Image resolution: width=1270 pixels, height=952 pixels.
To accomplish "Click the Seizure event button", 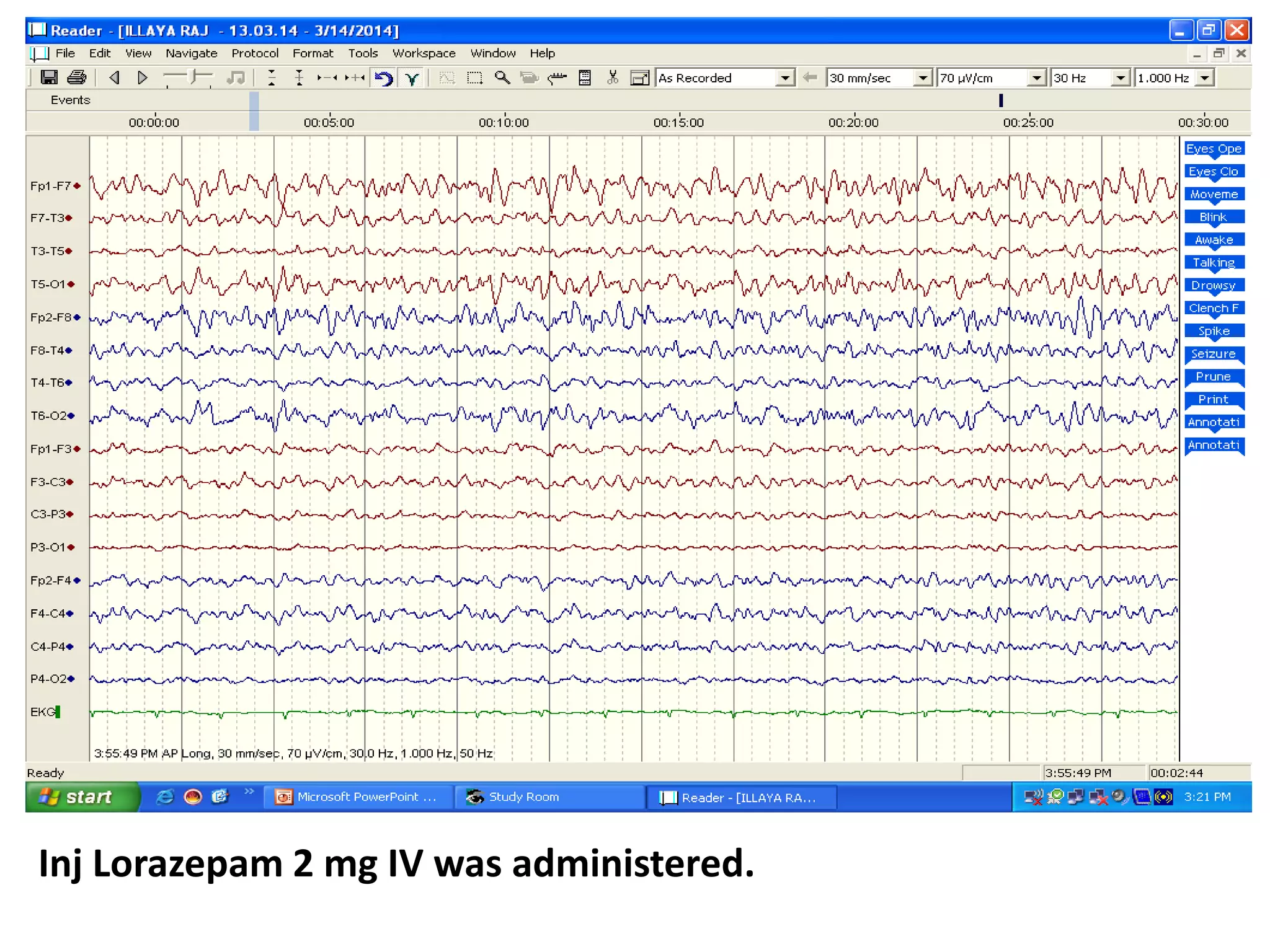I will coord(1214,354).
